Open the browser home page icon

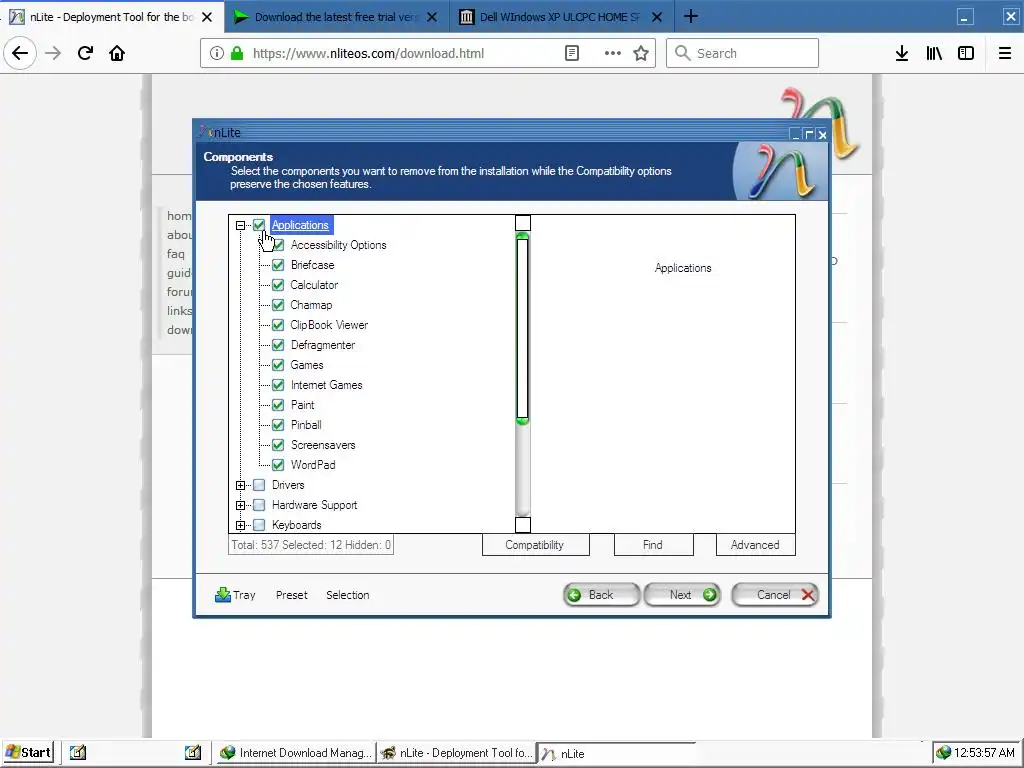coord(117,53)
